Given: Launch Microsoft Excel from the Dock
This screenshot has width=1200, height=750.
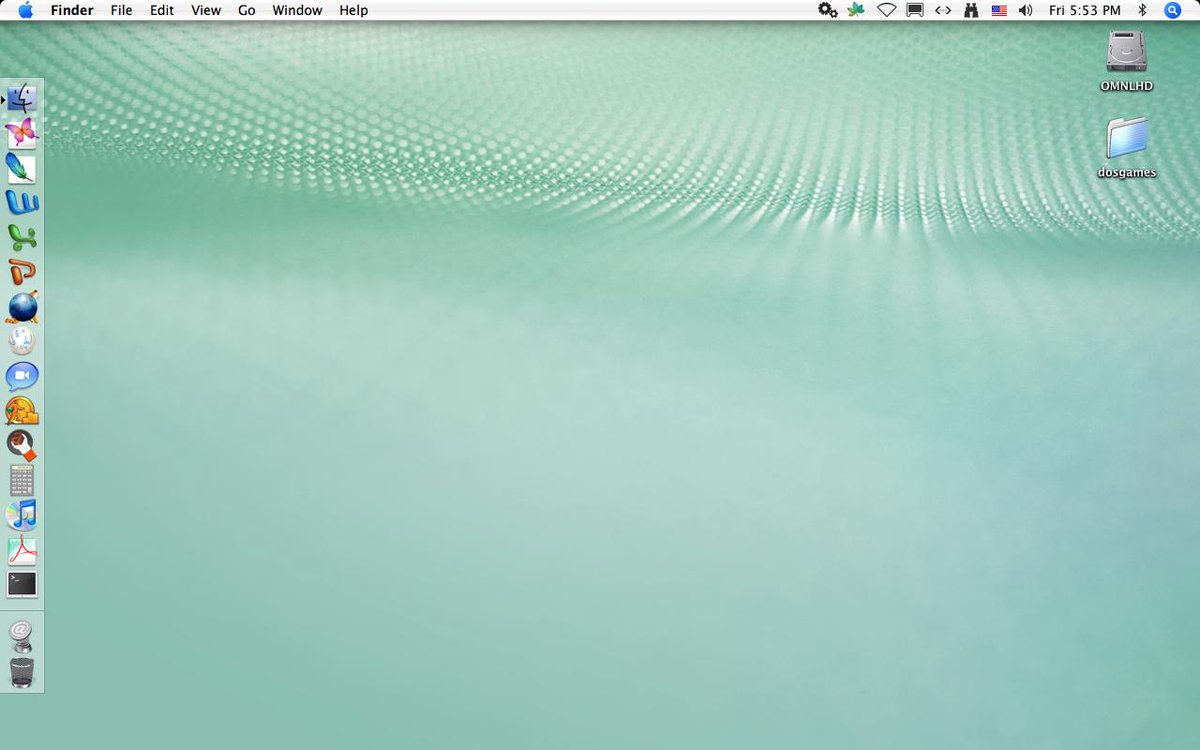Looking at the screenshot, I should (x=22, y=237).
